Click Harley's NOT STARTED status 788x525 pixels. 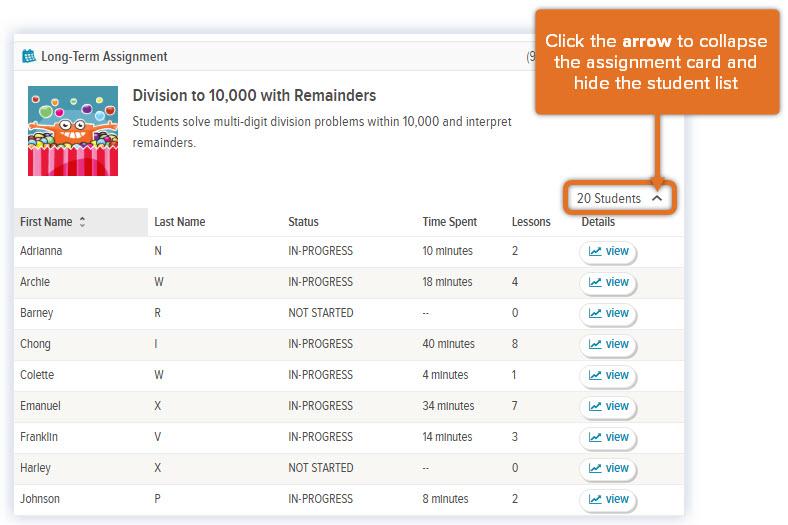coord(321,468)
